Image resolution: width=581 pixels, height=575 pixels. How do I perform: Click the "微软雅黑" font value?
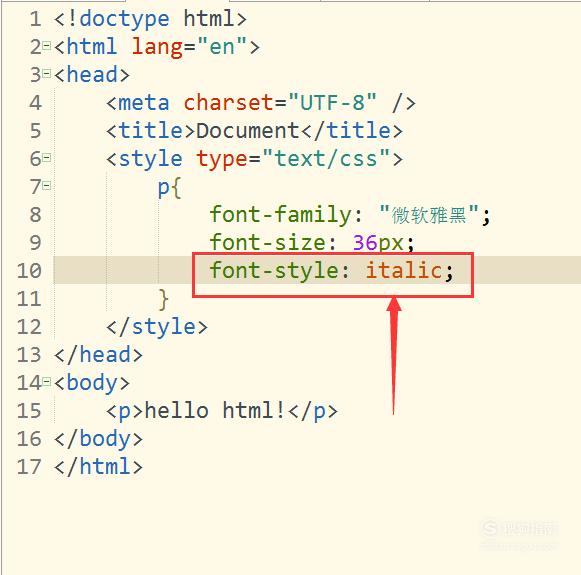[429, 214]
